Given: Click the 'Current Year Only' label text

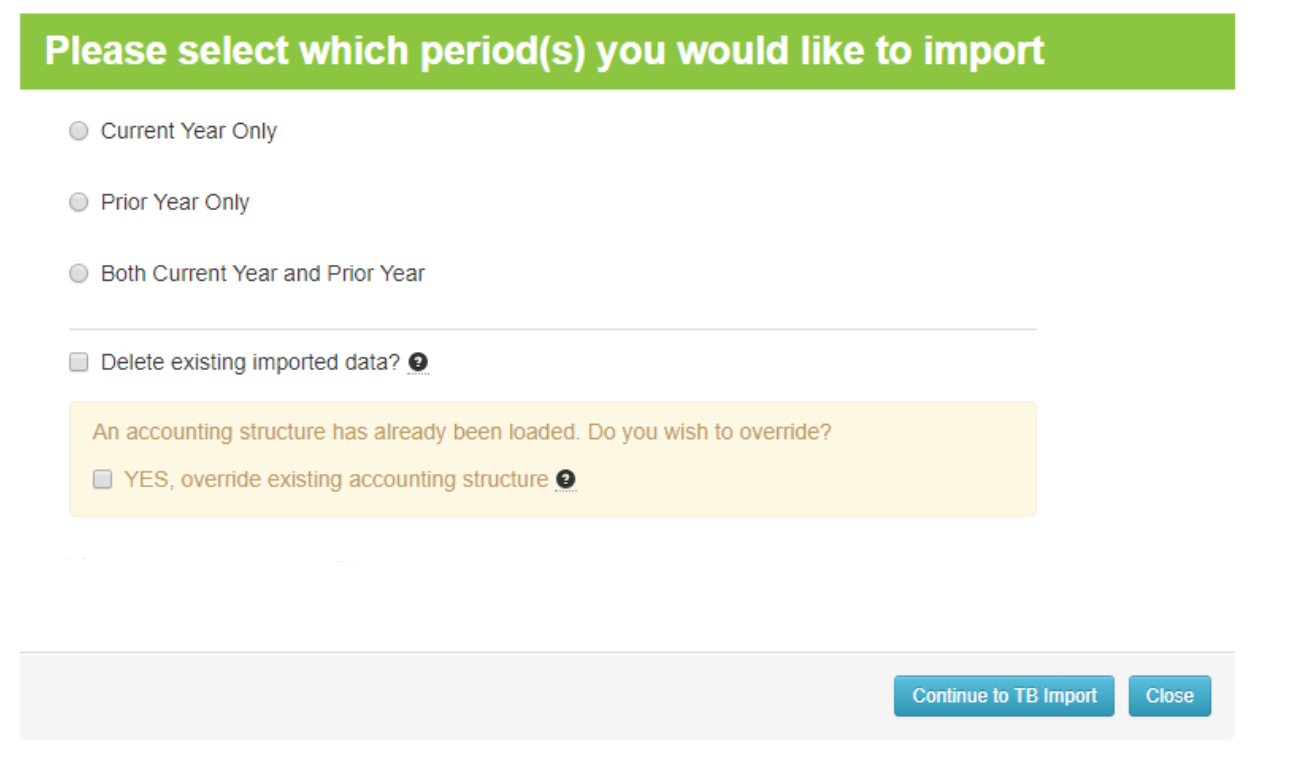Looking at the screenshot, I should (189, 131).
